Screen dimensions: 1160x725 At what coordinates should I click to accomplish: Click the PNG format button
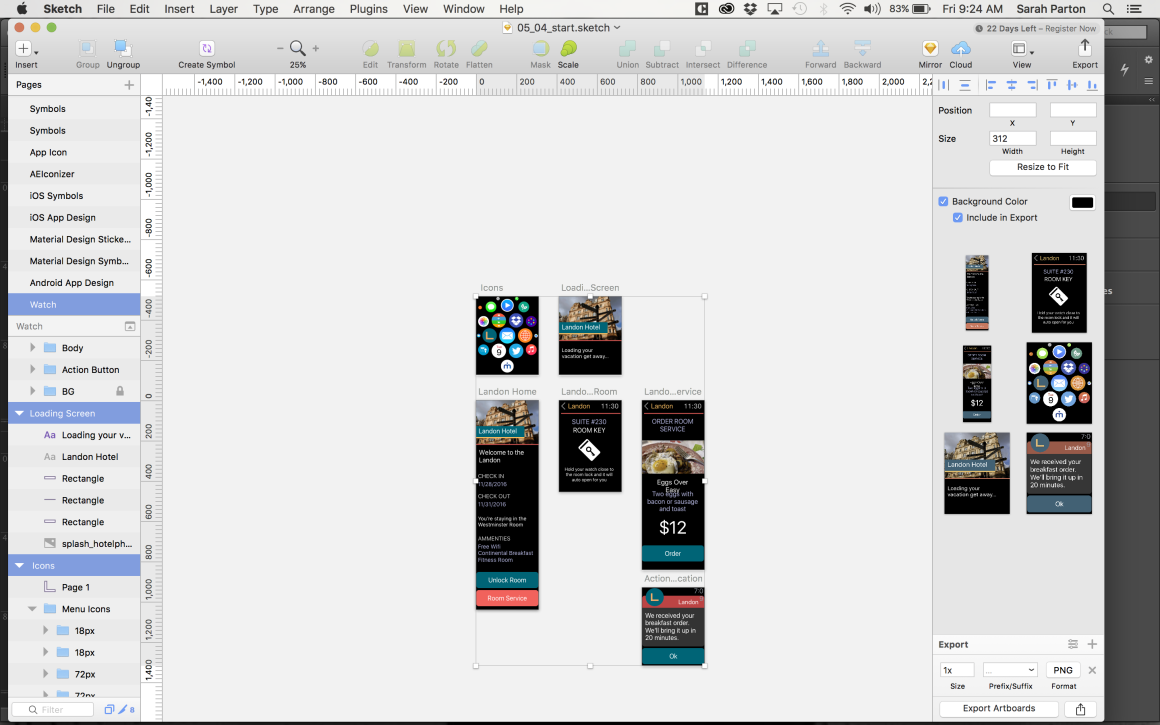click(1063, 670)
